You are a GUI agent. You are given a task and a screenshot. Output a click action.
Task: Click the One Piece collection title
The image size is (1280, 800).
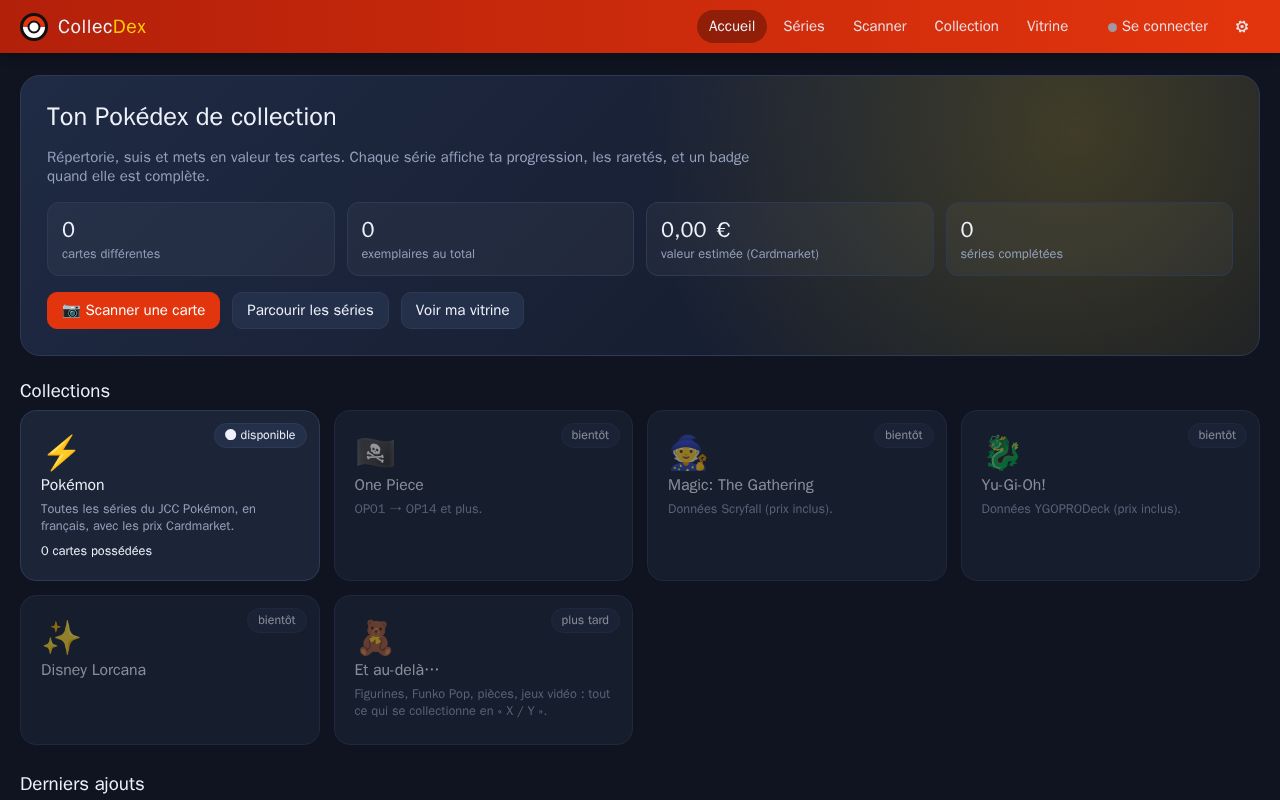coord(389,485)
